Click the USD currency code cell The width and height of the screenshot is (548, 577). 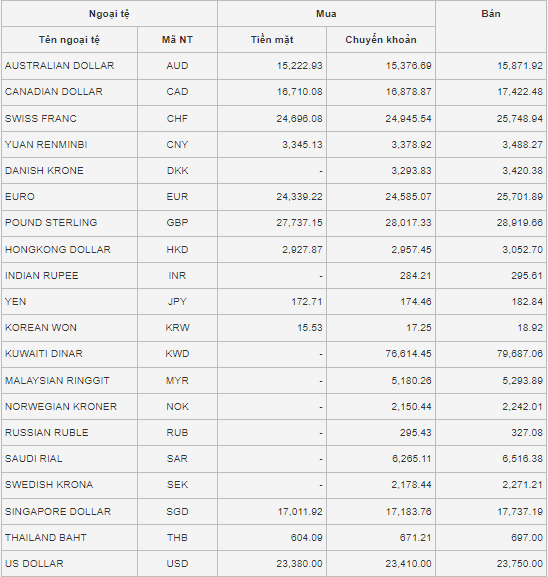click(x=177, y=563)
